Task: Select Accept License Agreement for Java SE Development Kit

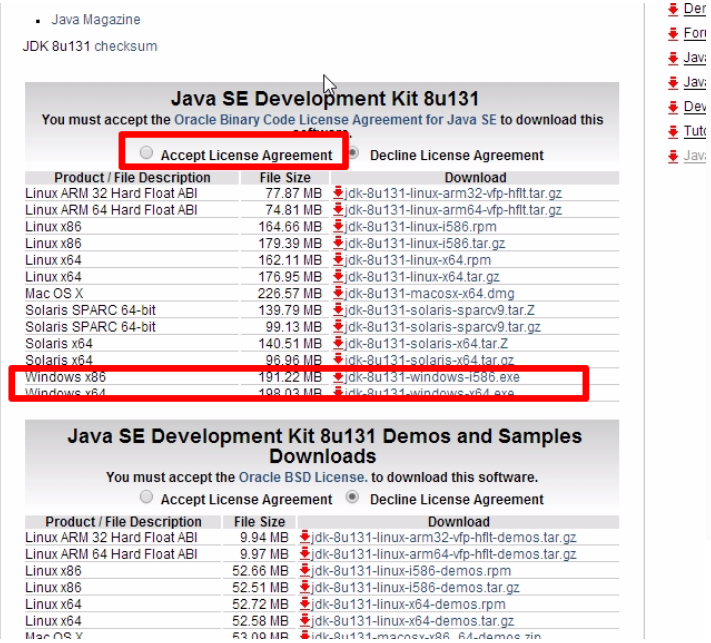Action: coord(146,153)
